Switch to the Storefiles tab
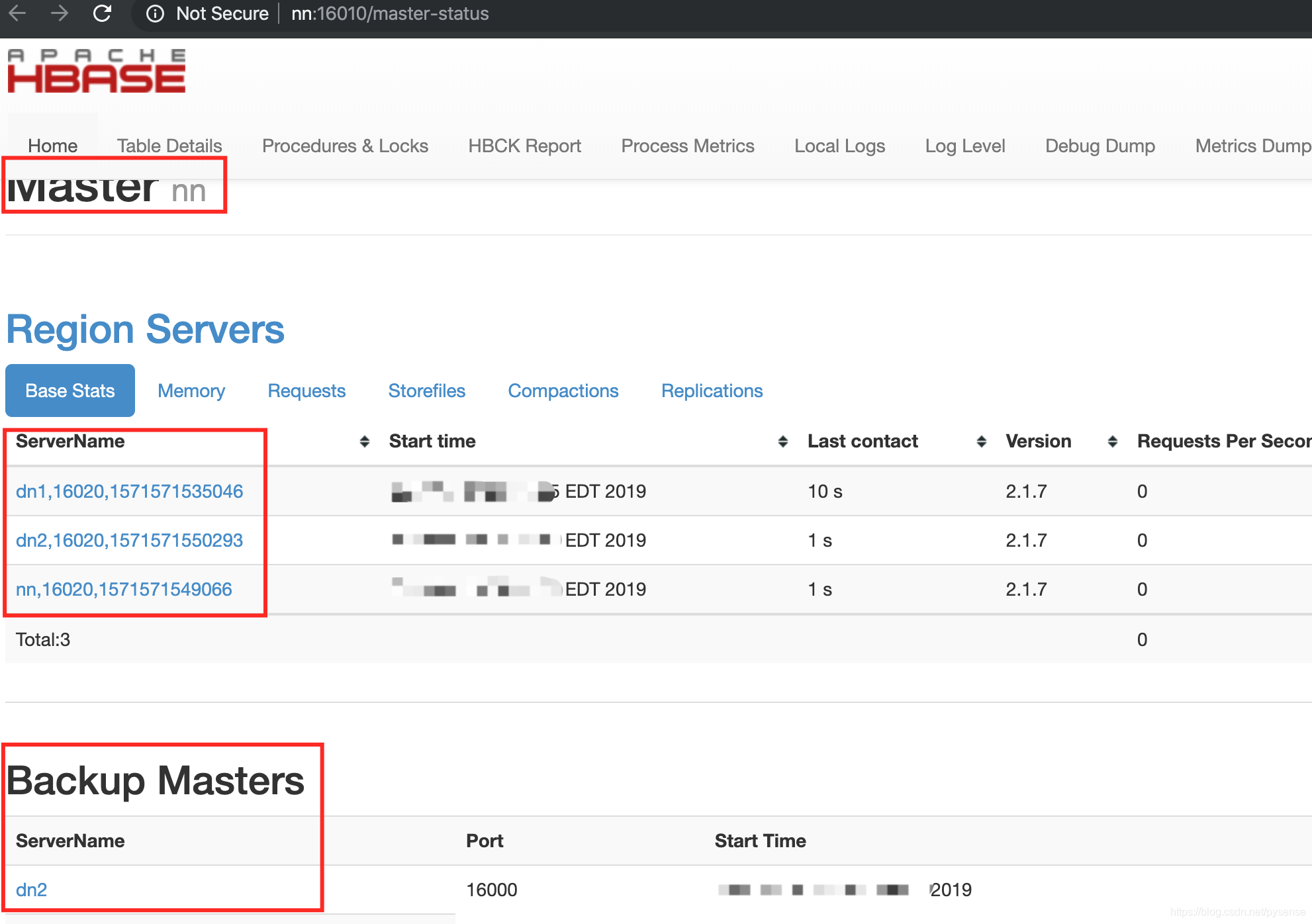This screenshot has width=1312, height=924. (427, 391)
